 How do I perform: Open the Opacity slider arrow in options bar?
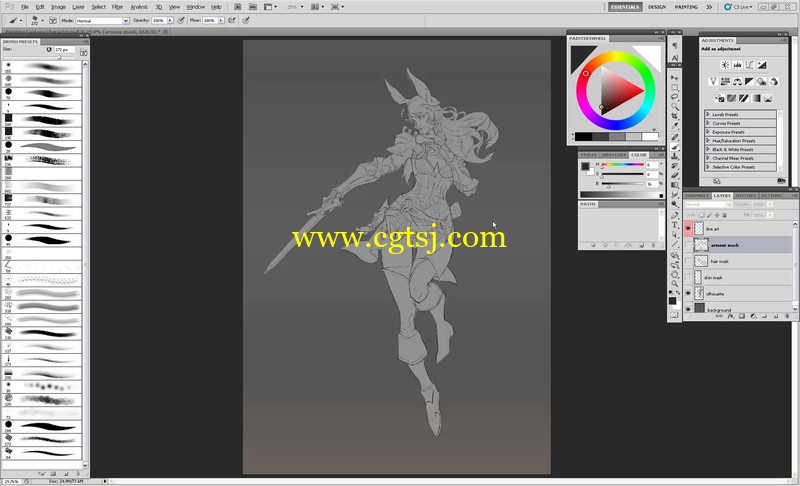pos(170,20)
